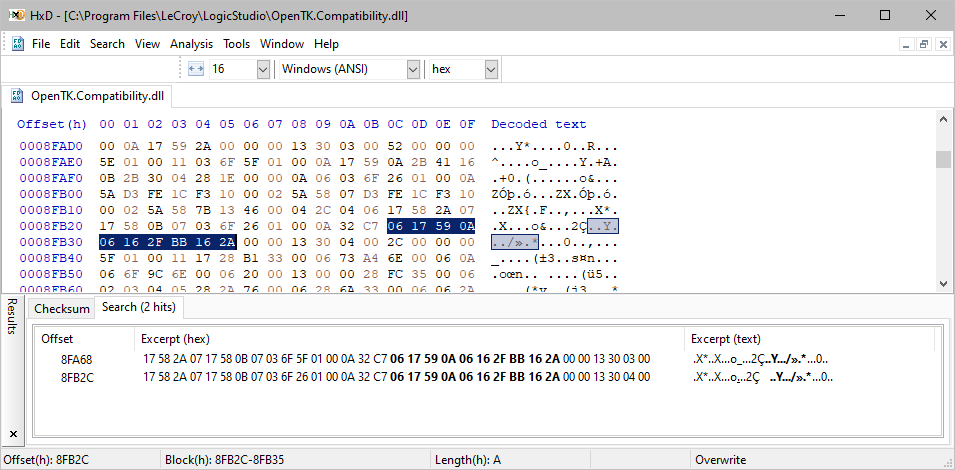955x470 pixels.
Task: Open the hex offset base dropdown
Action: [492, 69]
